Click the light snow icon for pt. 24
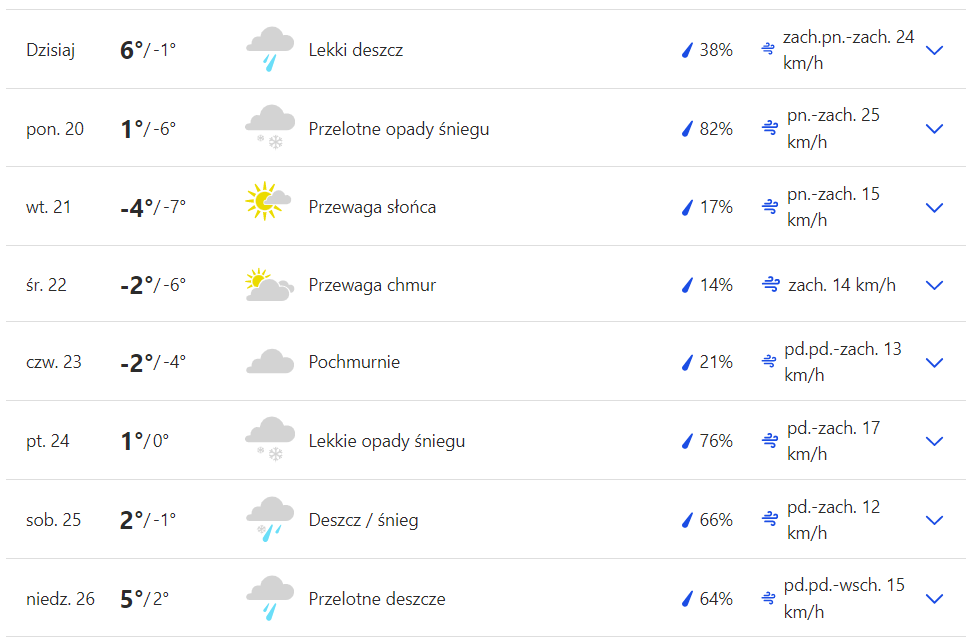 [x=270, y=440]
